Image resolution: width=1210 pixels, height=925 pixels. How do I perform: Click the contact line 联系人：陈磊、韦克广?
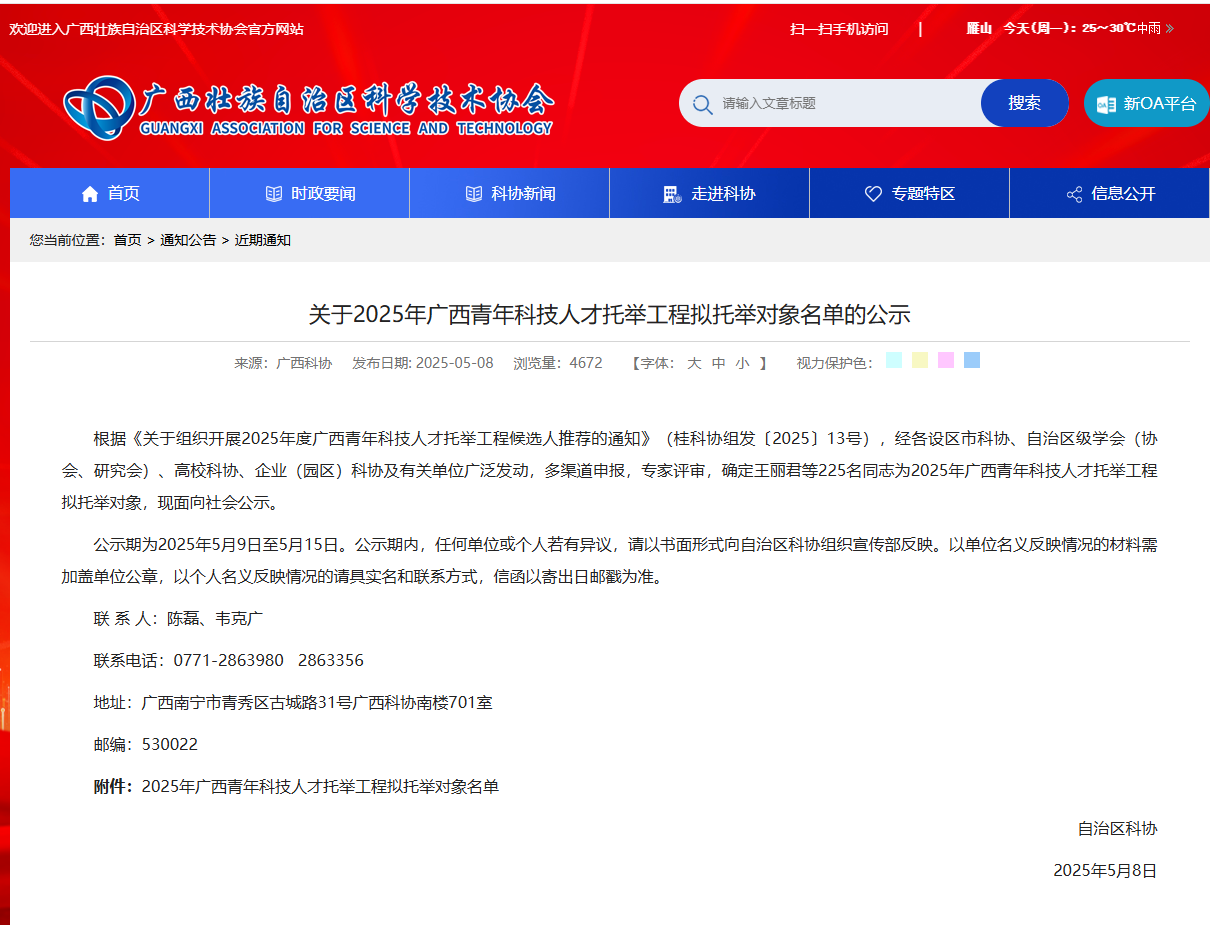(x=178, y=619)
